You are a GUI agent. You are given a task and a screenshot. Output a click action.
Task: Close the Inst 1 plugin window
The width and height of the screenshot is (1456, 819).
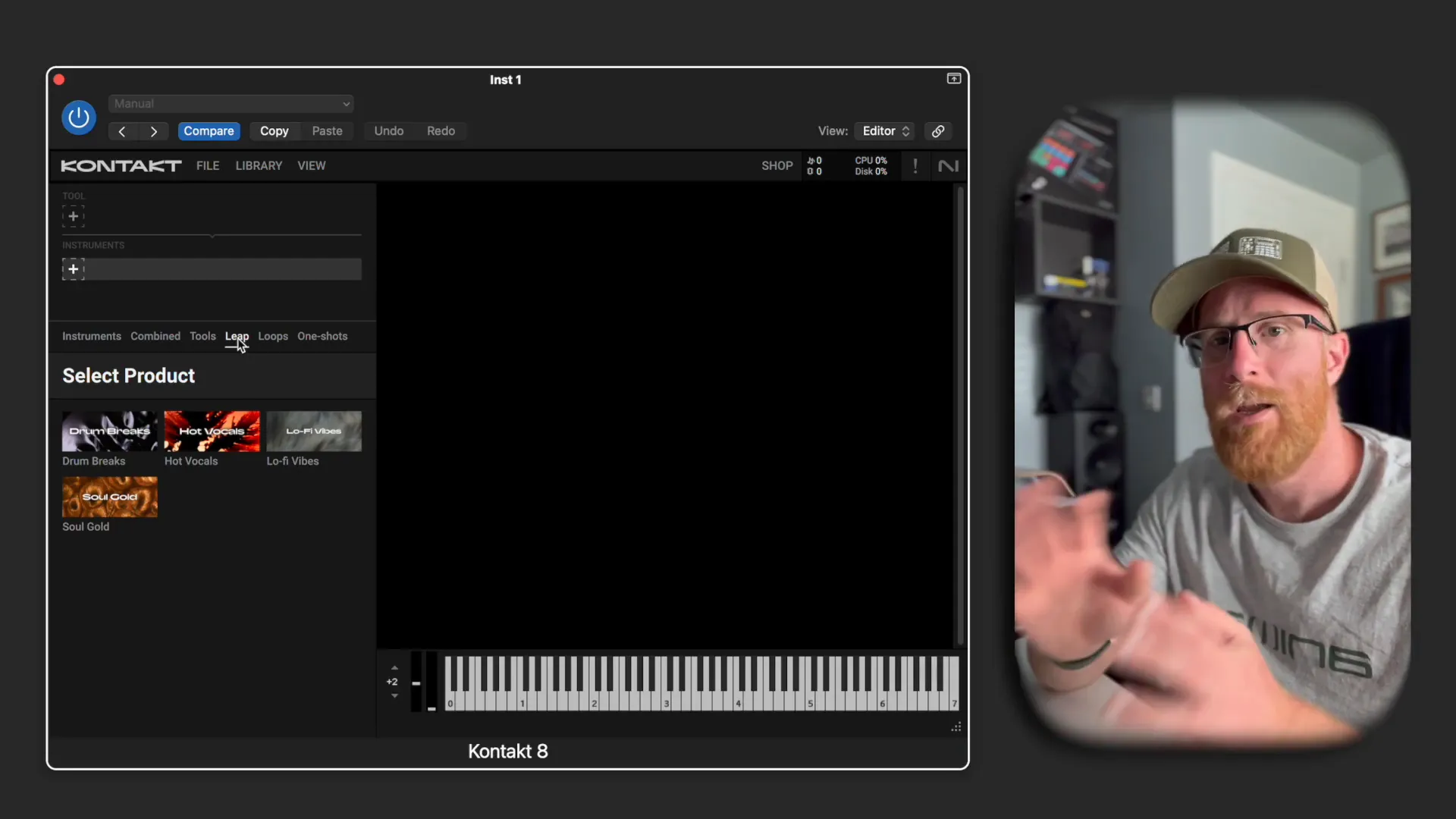59,80
